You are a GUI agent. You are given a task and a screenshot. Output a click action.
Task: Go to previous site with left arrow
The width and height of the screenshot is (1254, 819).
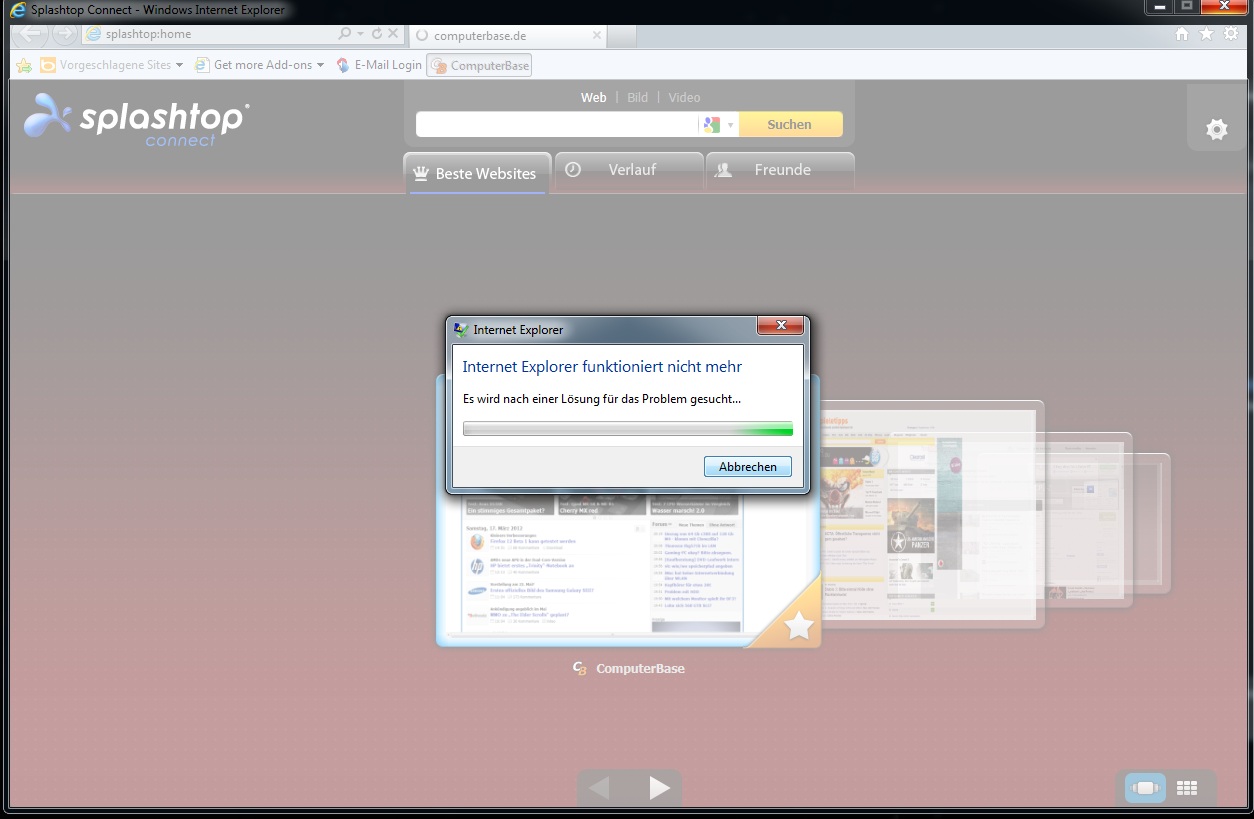600,788
